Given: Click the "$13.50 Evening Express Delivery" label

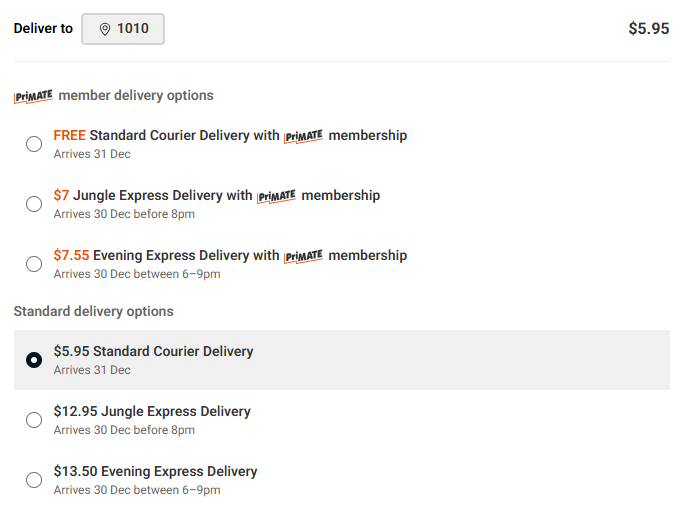Looking at the screenshot, I should point(155,471).
